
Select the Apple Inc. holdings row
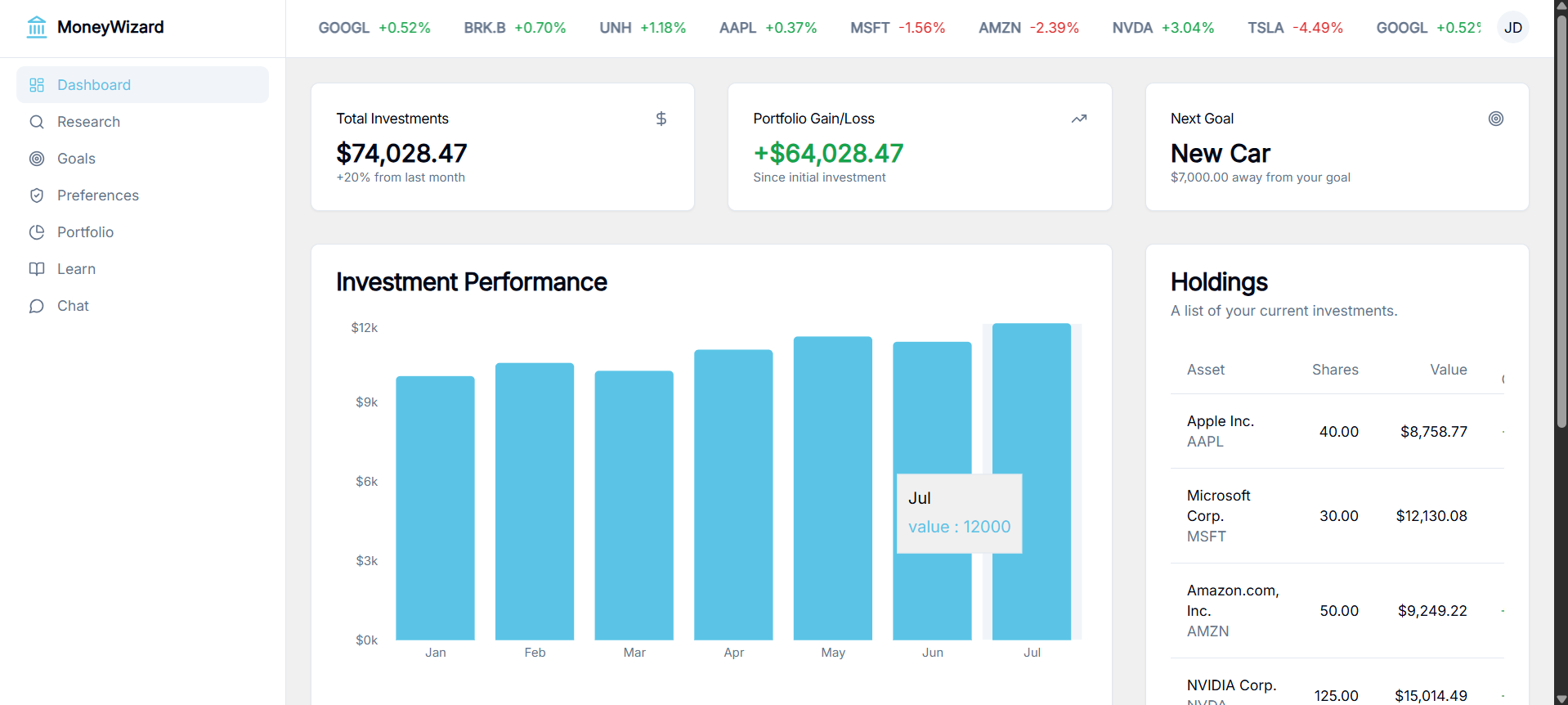coord(1337,431)
